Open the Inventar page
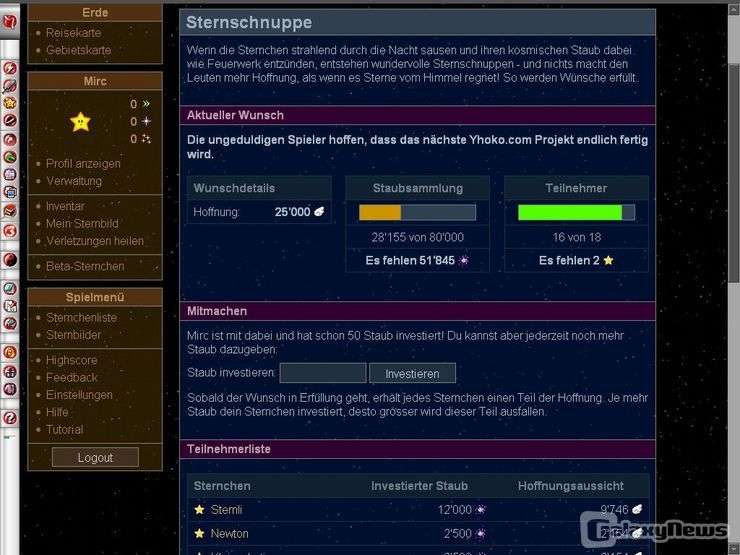This screenshot has width=740, height=555. tap(65, 206)
